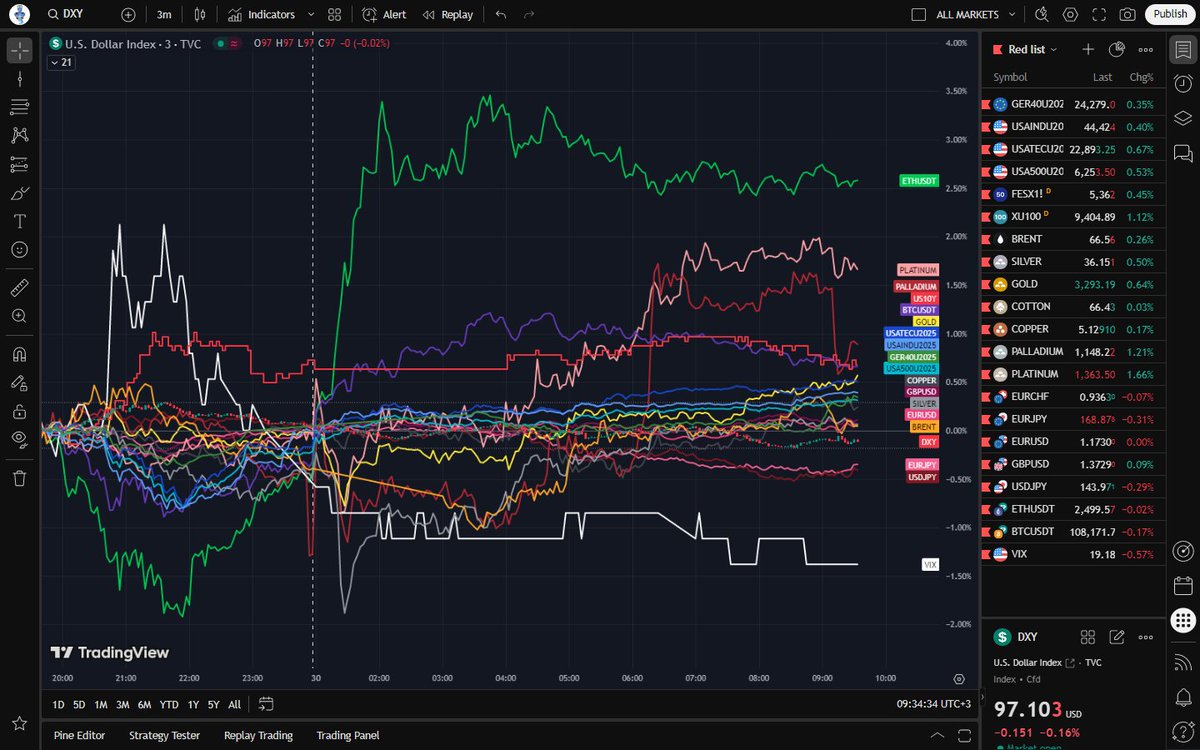
Task: Open indicator templates grid icon
Action: 334,15
